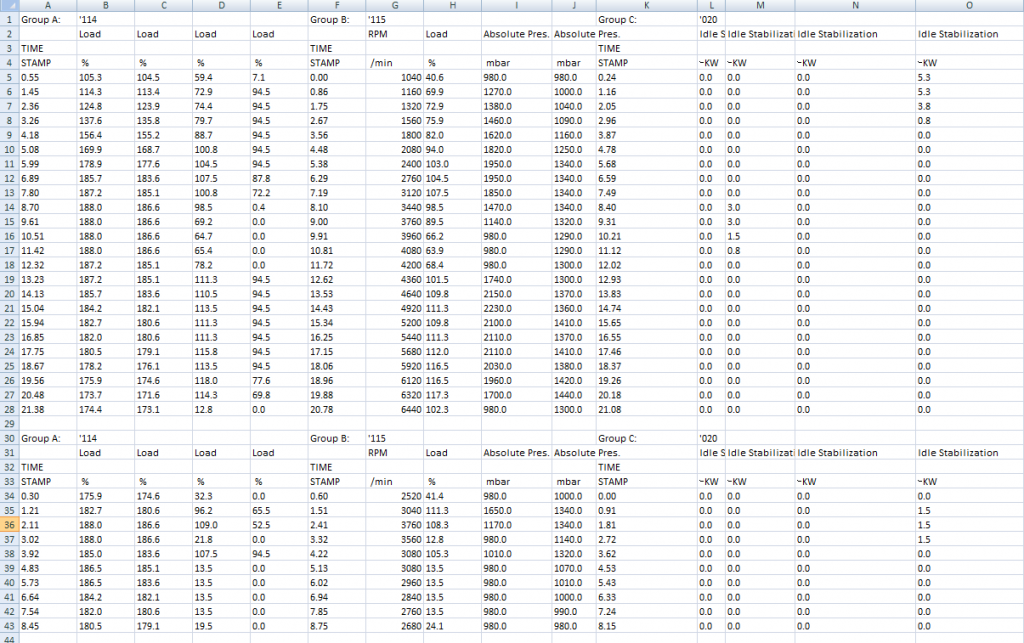
Task: Click row 29 header
Action: (8, 424)
